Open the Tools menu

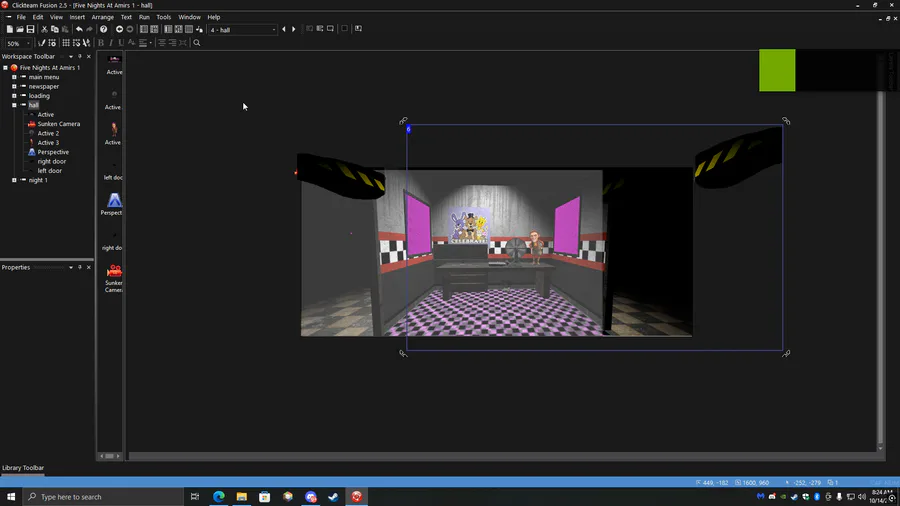click(164, 17)
